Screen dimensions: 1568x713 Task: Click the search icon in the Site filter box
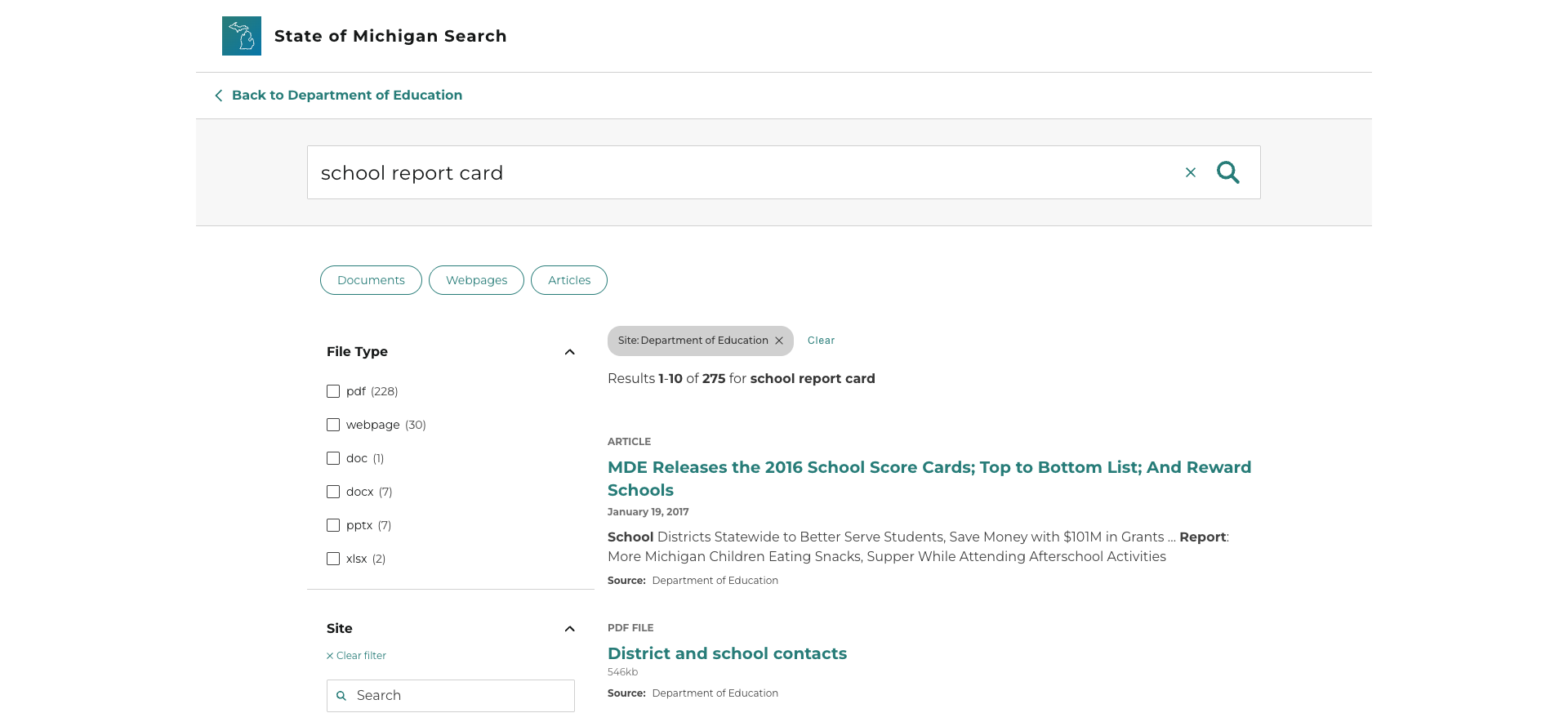(x=341, y=696)
